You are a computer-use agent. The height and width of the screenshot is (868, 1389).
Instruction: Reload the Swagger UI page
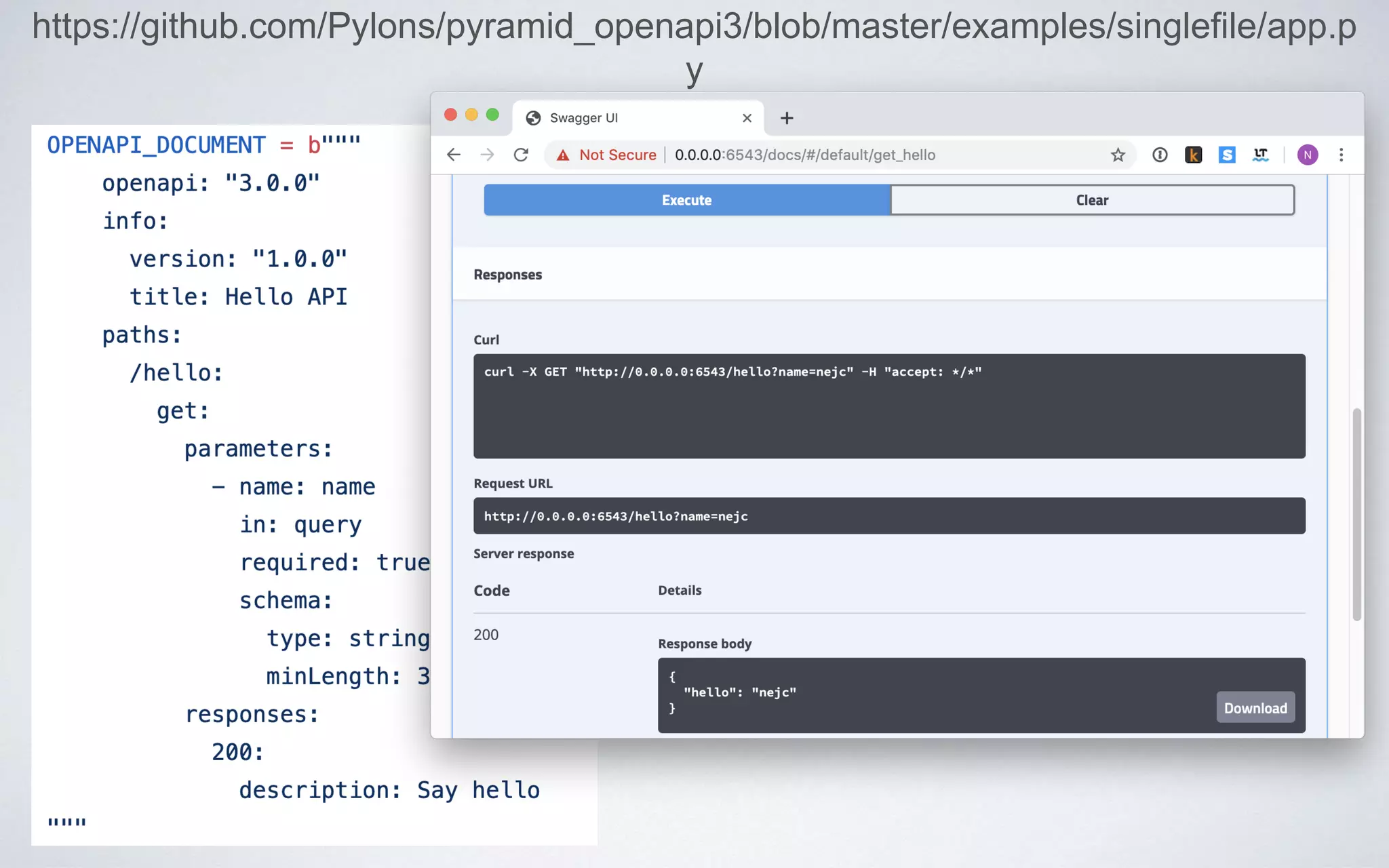(x=521, y=155)
